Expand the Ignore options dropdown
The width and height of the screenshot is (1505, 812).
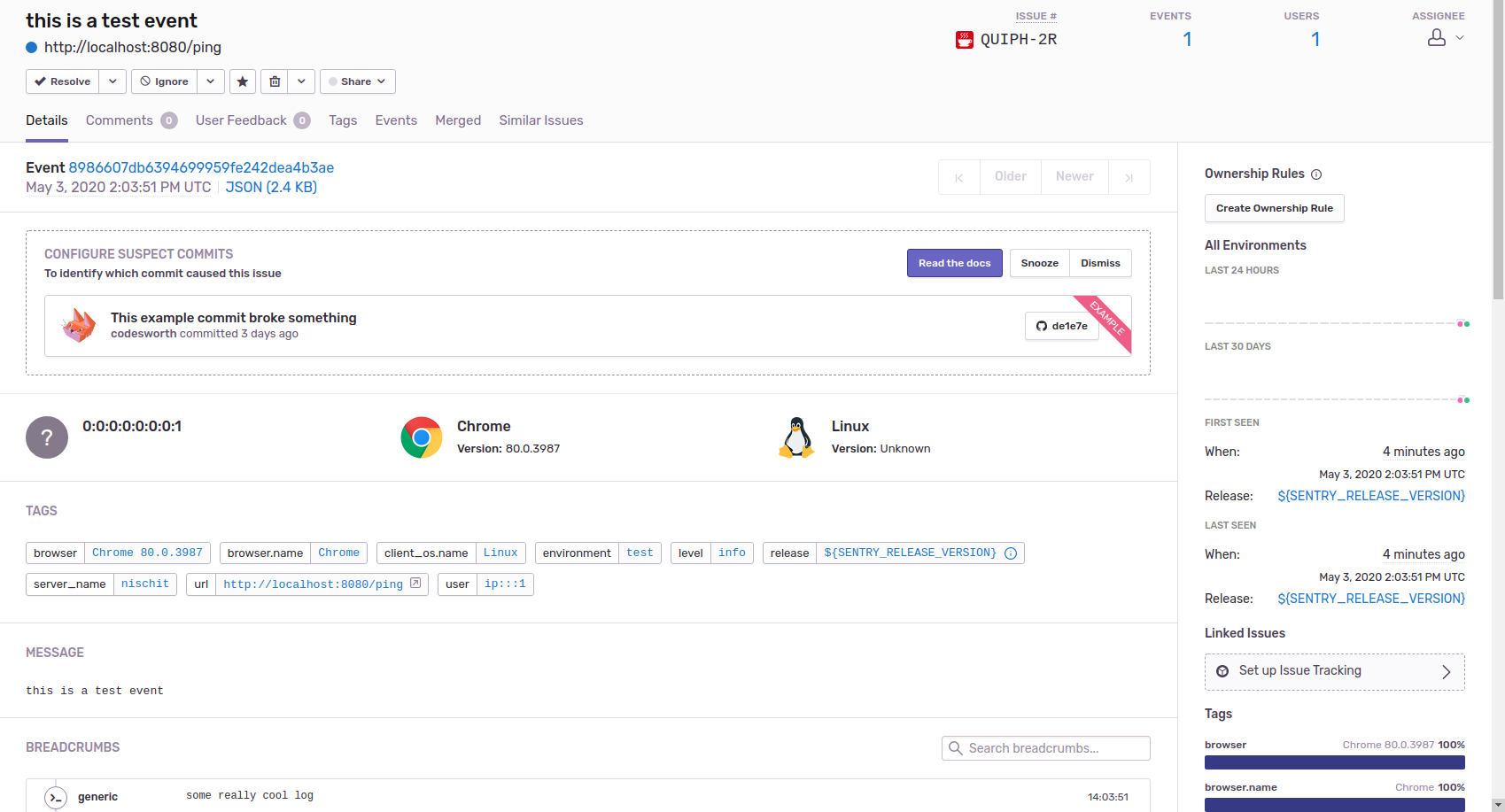[211, 81]
